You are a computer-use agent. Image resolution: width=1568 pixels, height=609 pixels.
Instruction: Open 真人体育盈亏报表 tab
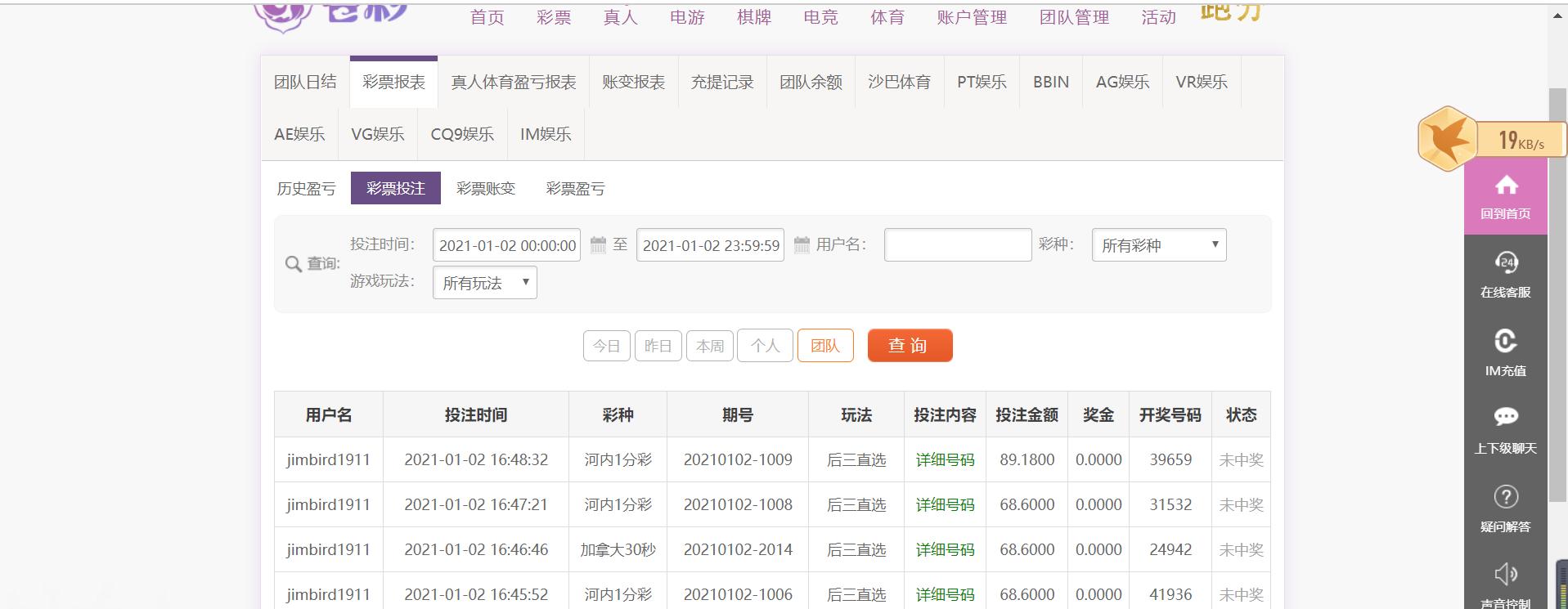click(x=514, y=82)
